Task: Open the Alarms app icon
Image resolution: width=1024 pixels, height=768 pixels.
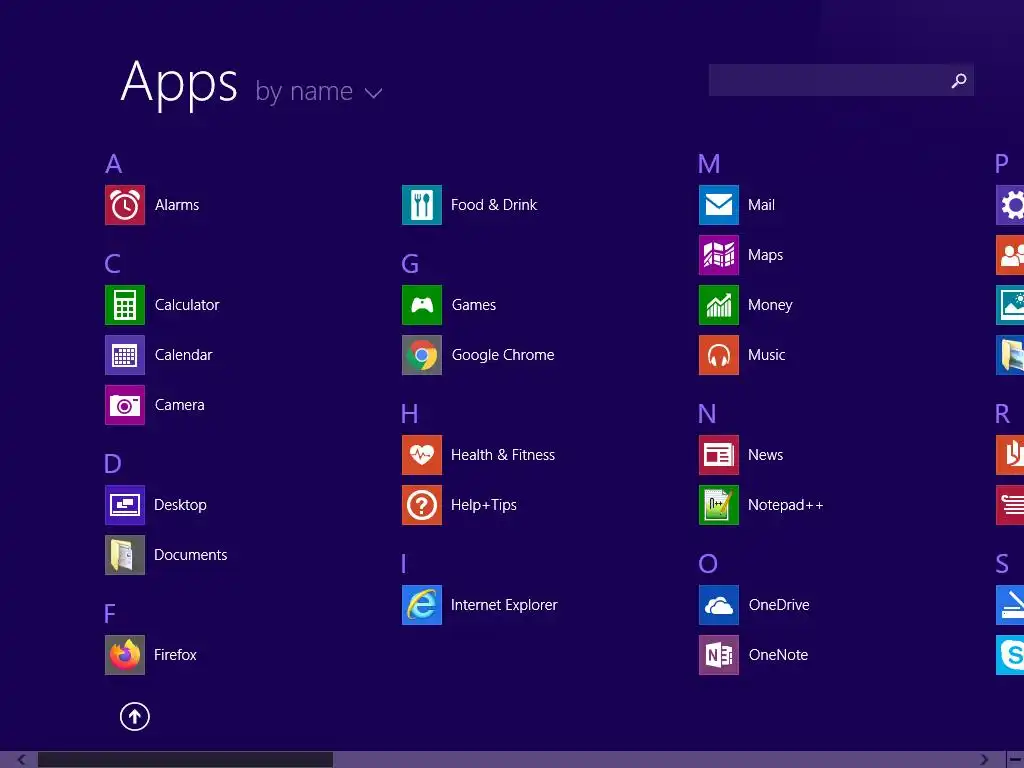Action: (x=125, y=205)
